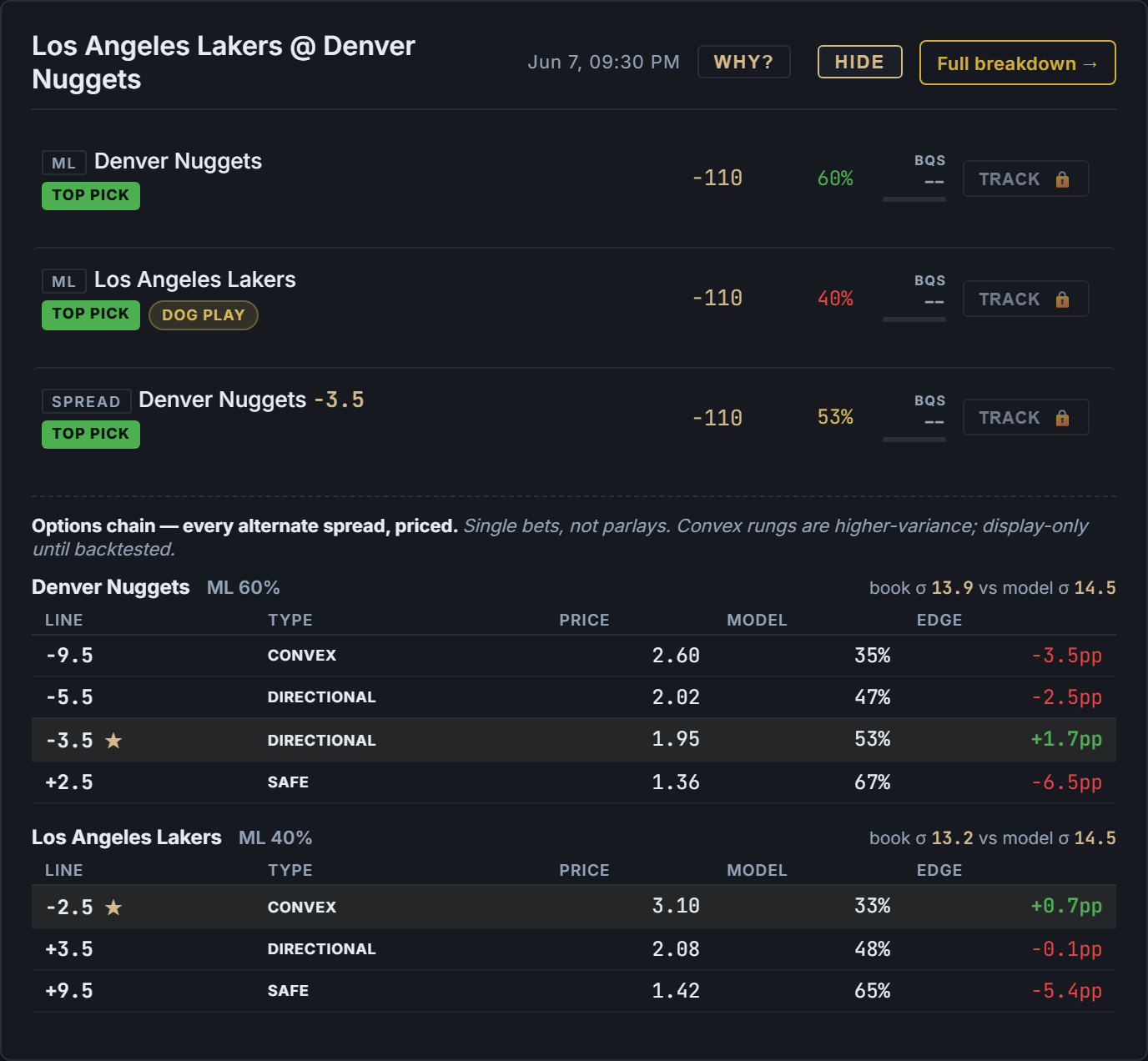The image size is (1148, 1061).
Task: Click the 53% spread probability in picks
Action: (x=835, y=417)
